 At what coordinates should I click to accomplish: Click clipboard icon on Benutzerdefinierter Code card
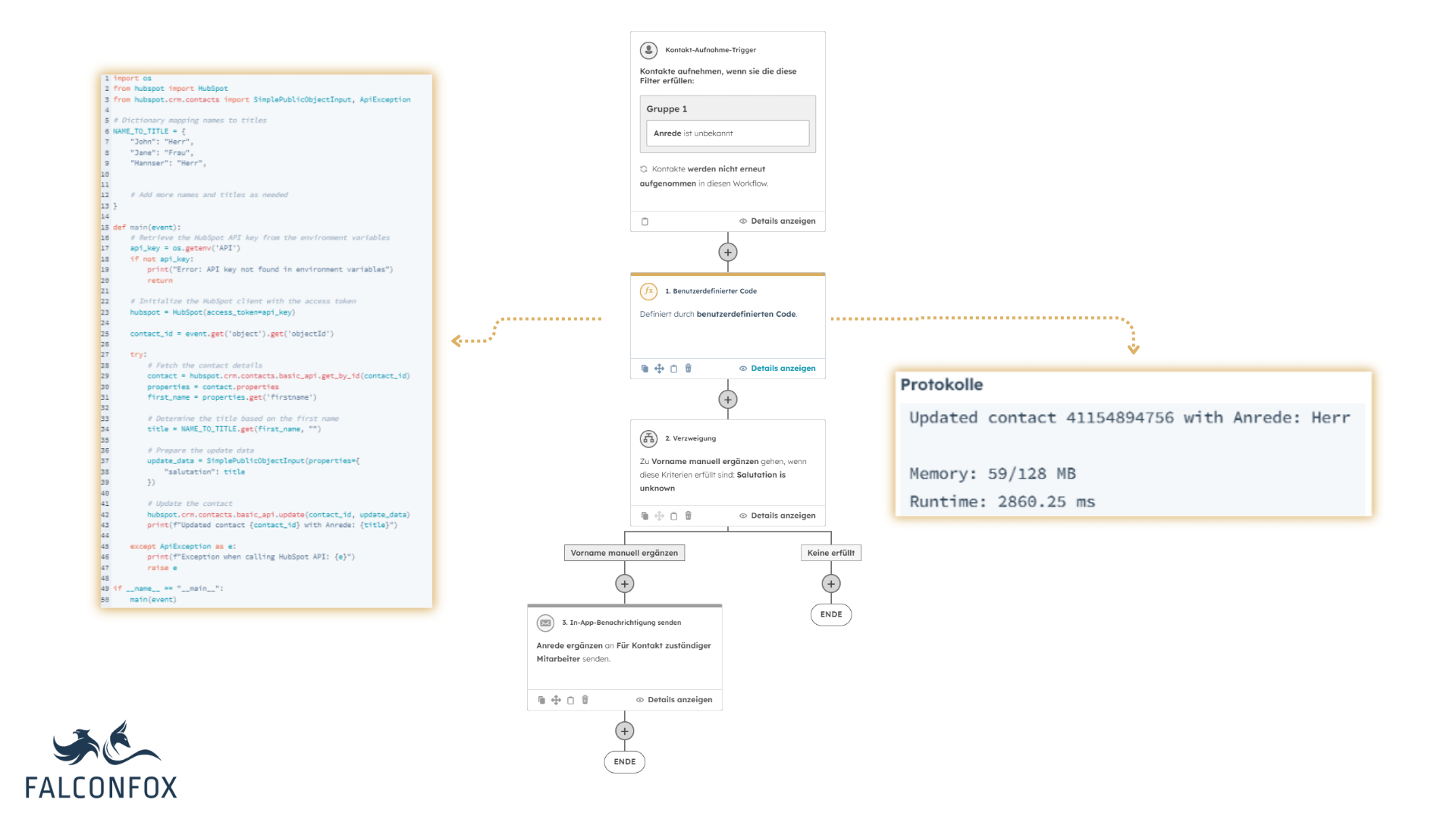coord(673,369)
